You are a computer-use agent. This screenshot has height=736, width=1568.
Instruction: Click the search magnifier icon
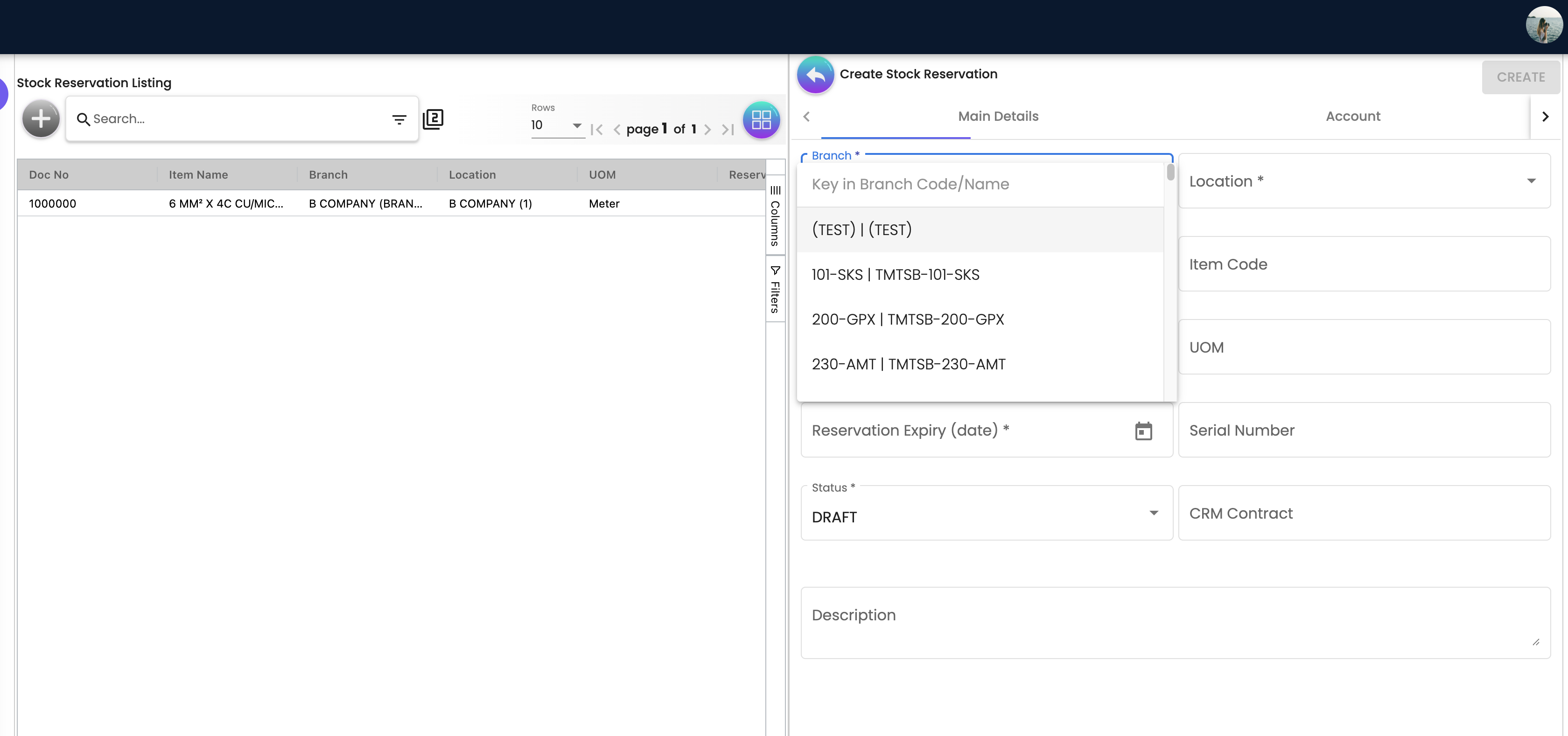(83, 119)
